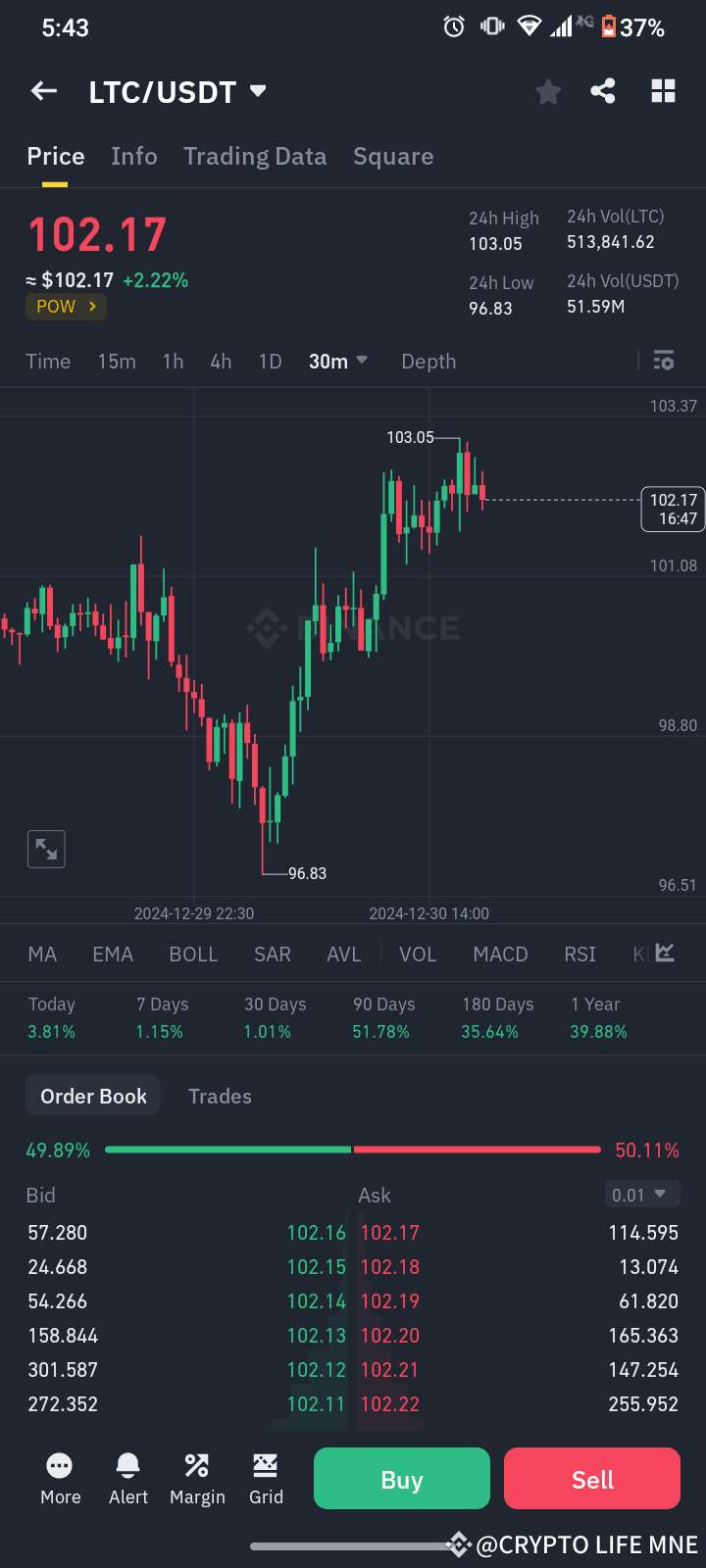Open the 0.01 price precision dropdown
Viewport: 706px width, 1568px height.
(x=641, y=1195)
